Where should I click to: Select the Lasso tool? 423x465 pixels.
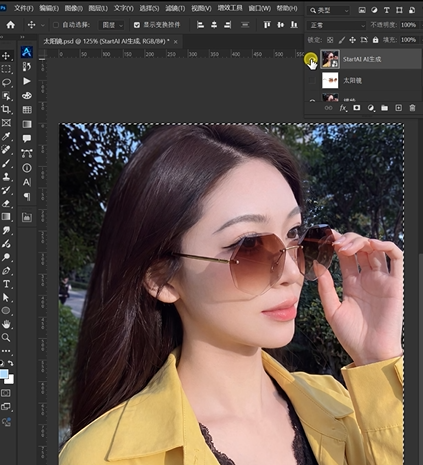6,82
